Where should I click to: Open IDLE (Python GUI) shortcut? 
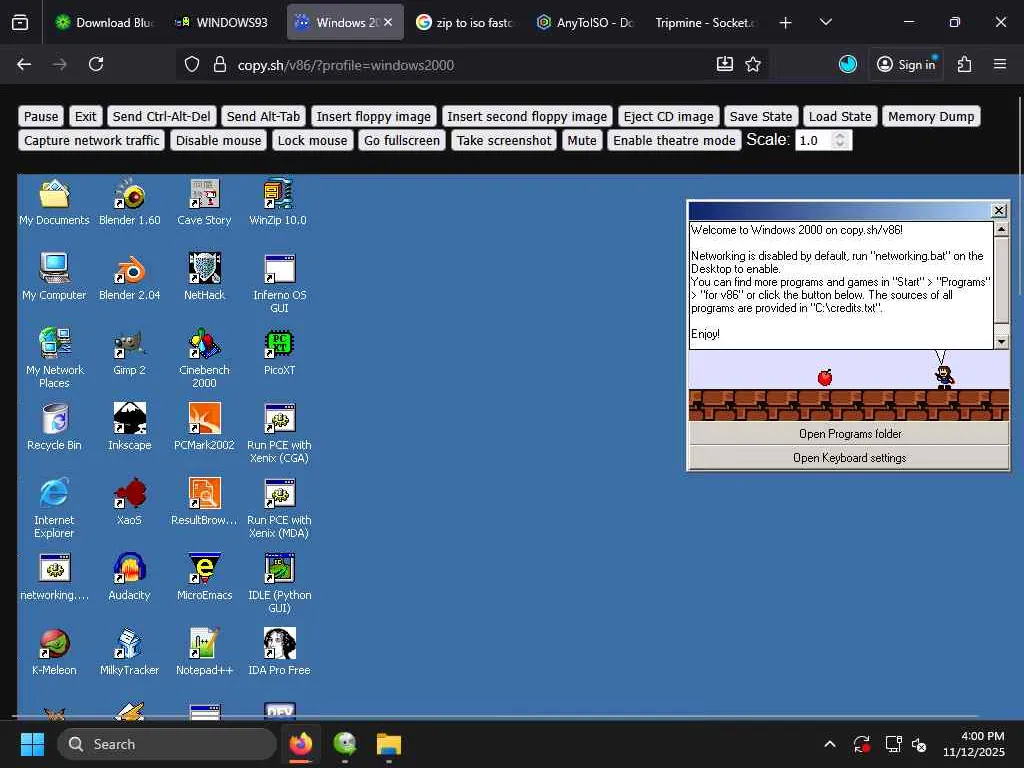[x=279, y=584]
